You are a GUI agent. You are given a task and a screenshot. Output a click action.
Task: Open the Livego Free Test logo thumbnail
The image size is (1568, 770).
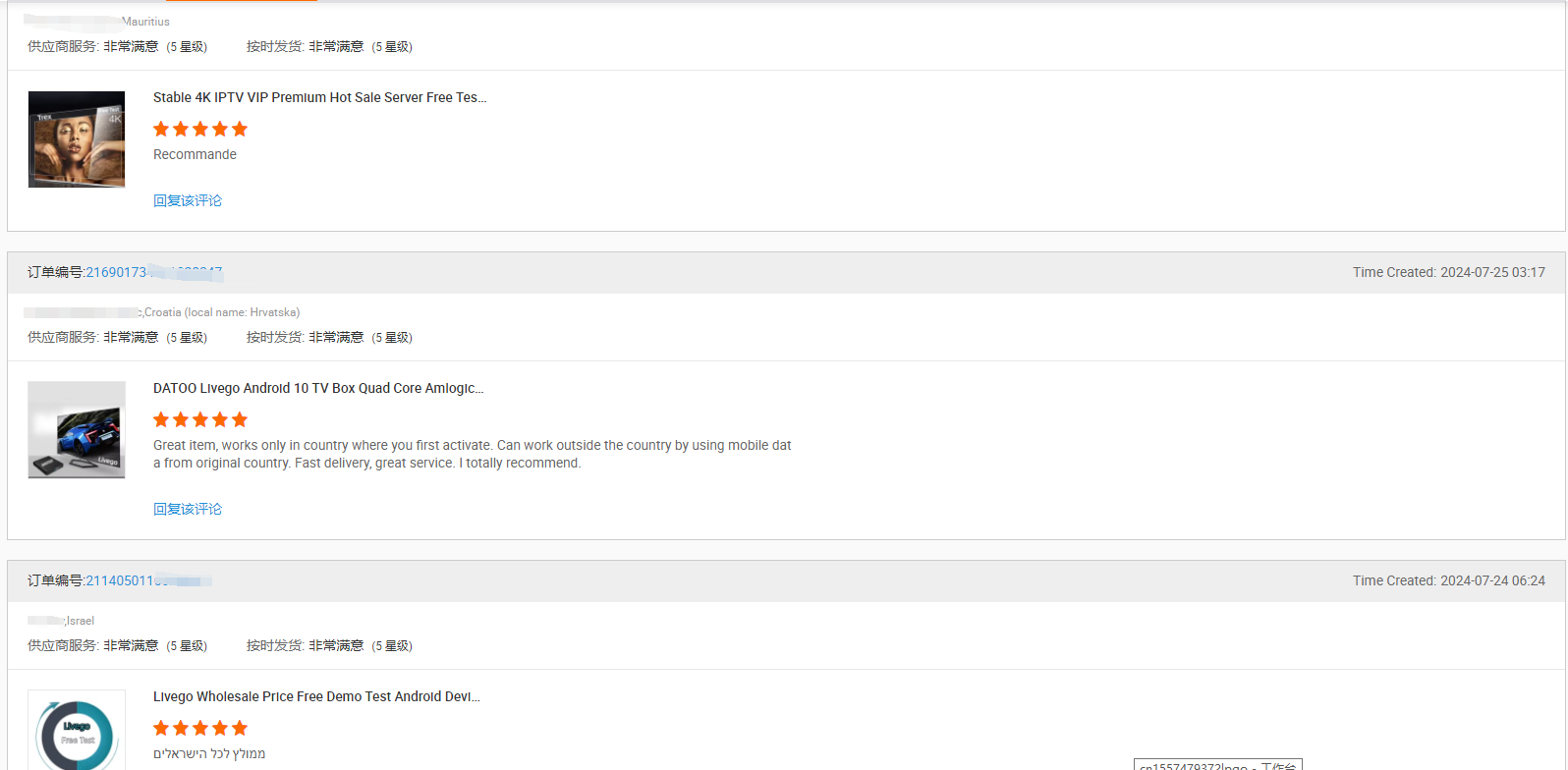pyautogui.click(x=77, y=732)
